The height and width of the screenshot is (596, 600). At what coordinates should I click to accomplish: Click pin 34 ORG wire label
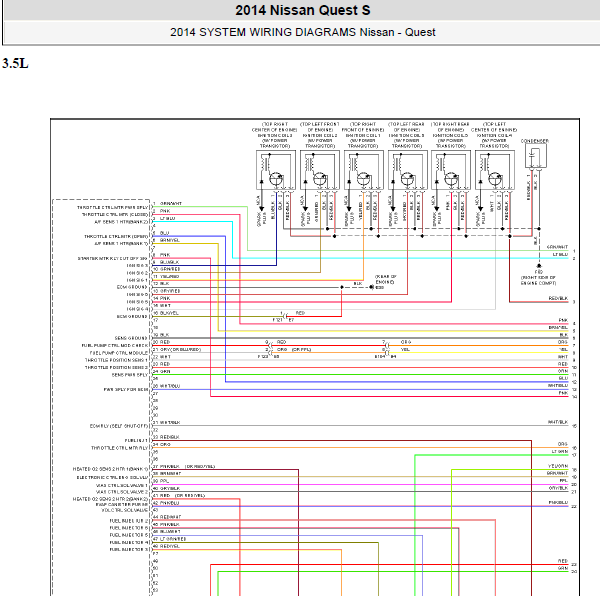[x=165, y=444]
